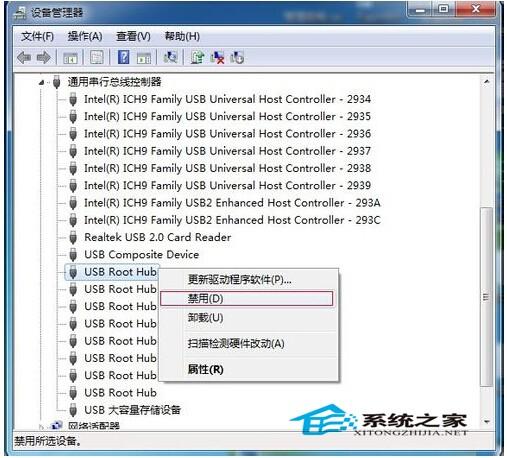Collapse the 通用串行总线控制器 tree node
This screenshot has width=507, height=458.
[x=41, y=82]
